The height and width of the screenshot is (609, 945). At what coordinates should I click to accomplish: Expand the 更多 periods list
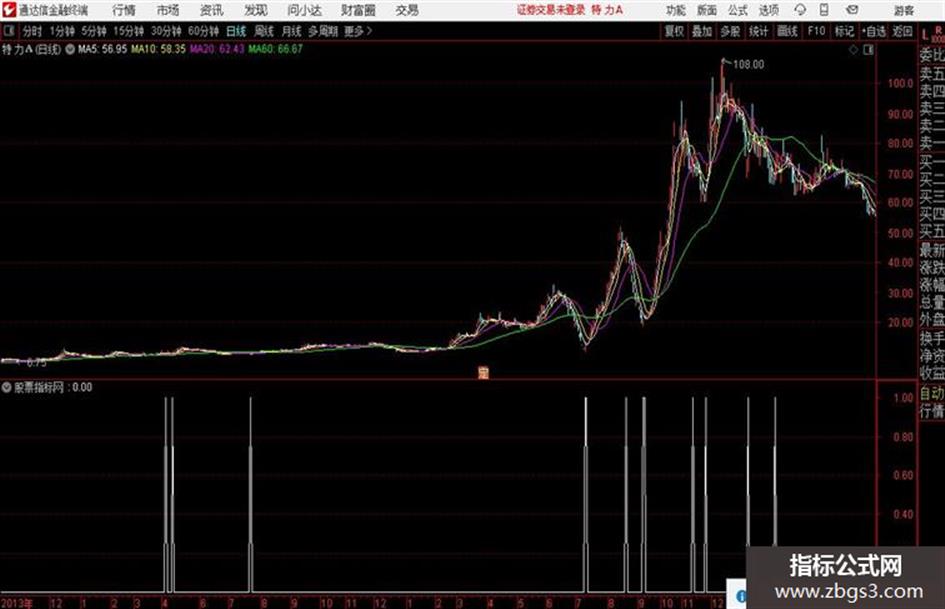click(x=358, y=31)
